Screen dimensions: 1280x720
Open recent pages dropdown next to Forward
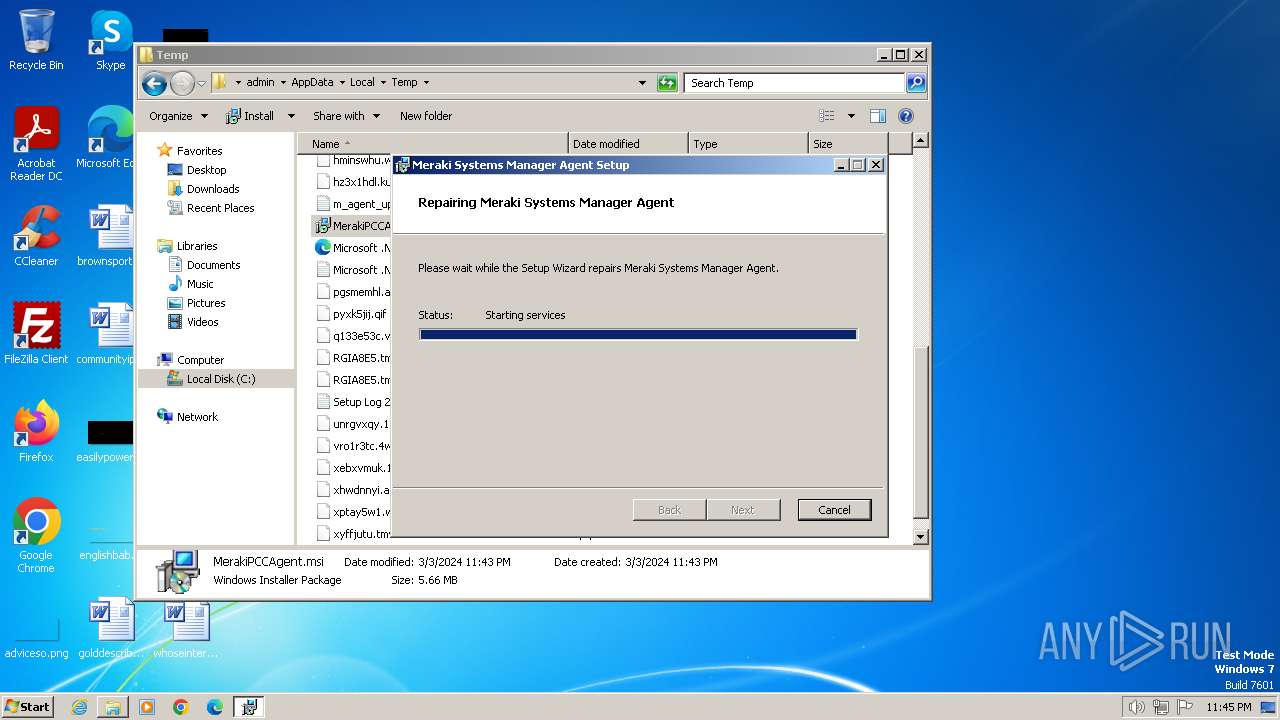pyautogui.click(x=202, y=83)
